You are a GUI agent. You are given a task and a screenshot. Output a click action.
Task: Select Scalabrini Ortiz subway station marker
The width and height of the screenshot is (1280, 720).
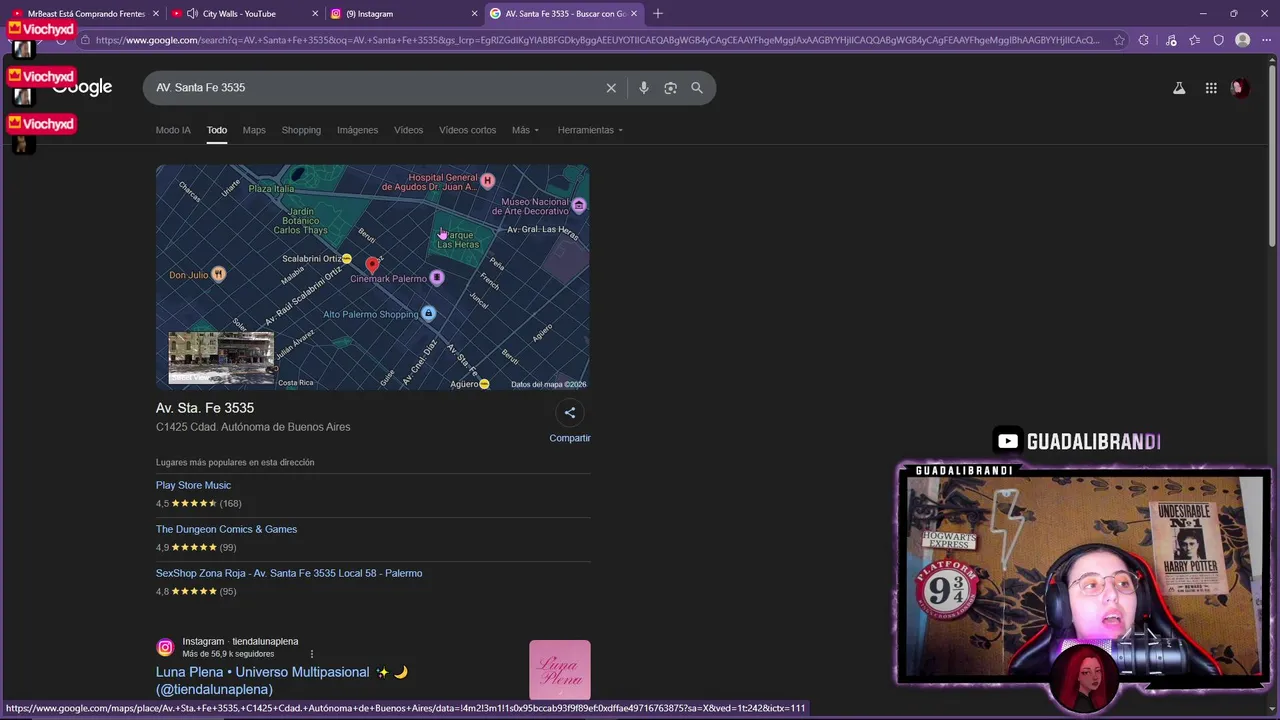347,259
